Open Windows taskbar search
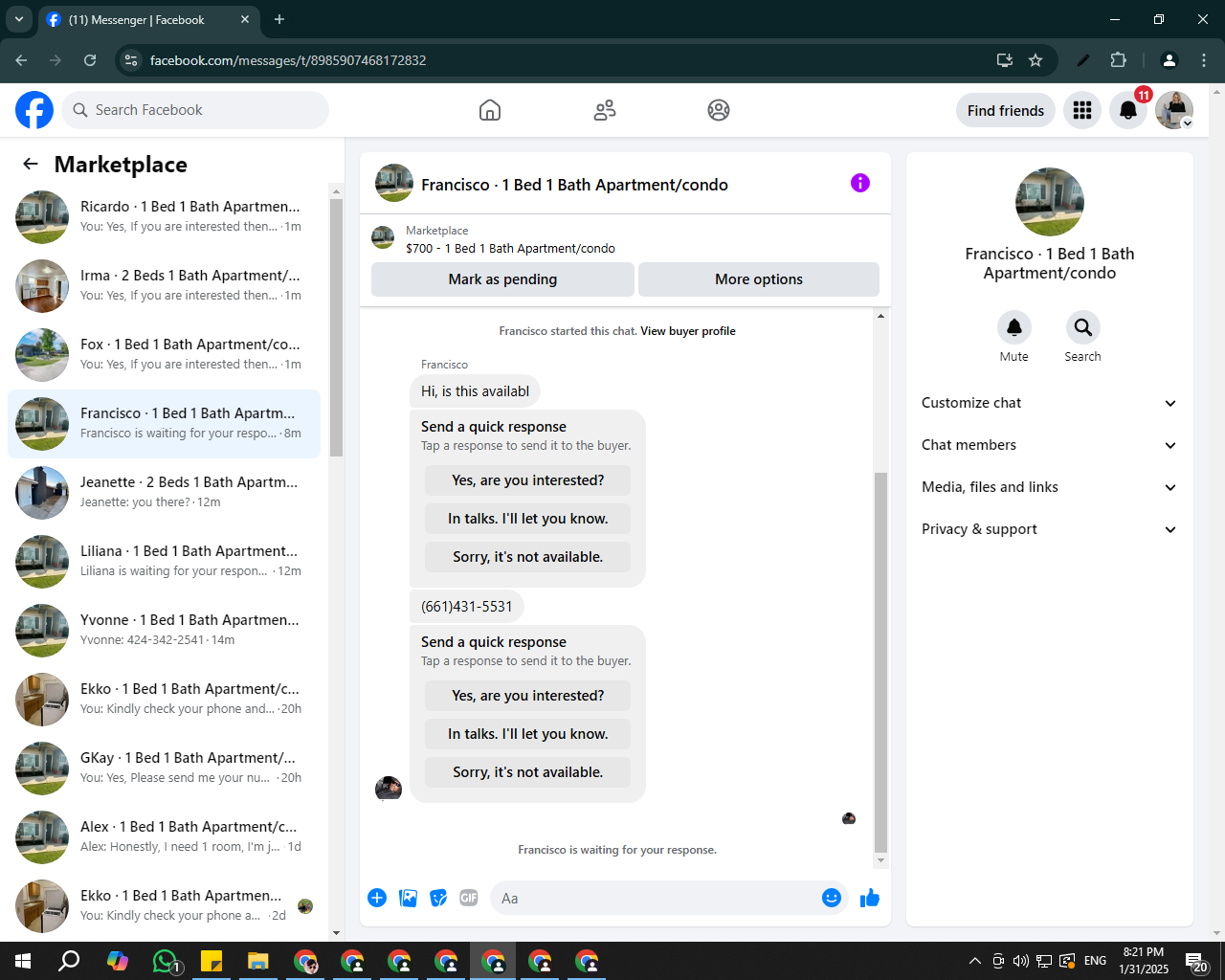The width and height of the screenshot is (1225, 980). coord(69,961)
